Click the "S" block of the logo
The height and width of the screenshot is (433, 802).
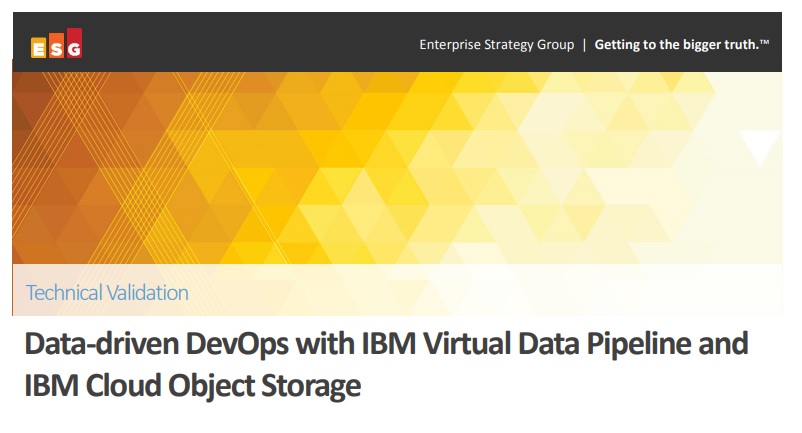(x=56, y=46)
